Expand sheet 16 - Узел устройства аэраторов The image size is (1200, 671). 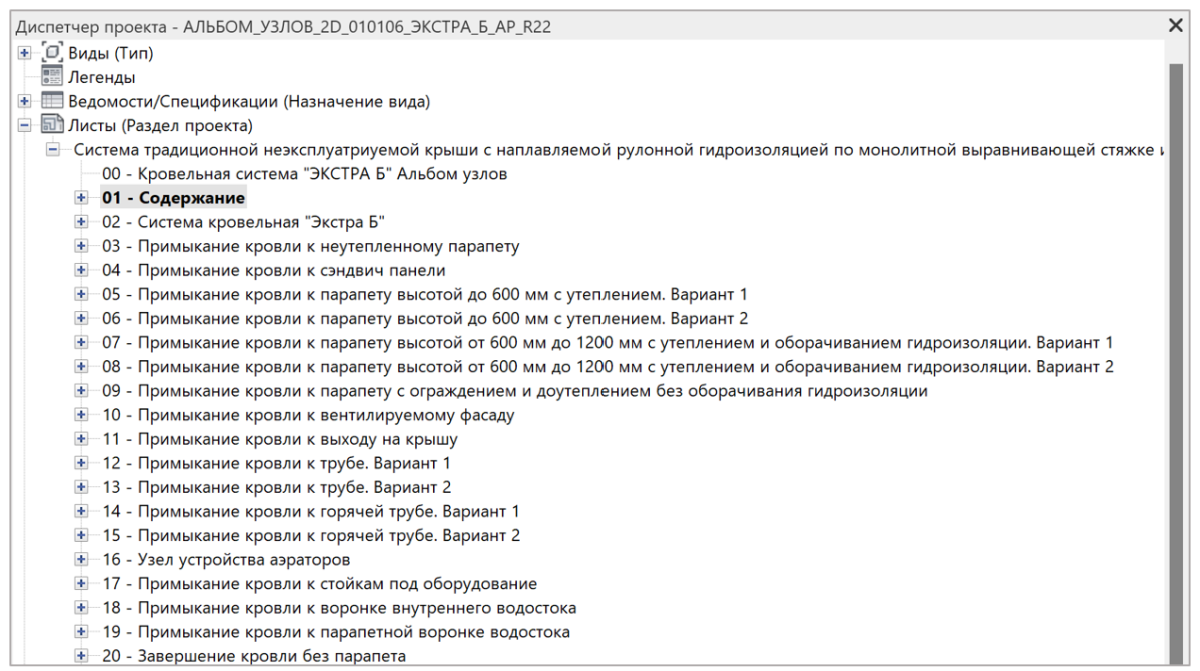82,559
